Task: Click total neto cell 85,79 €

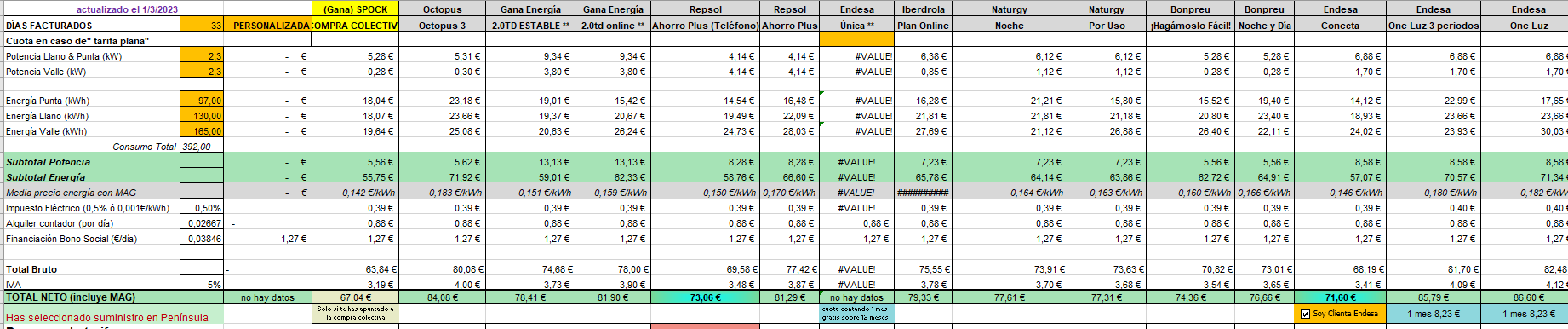Action: 1434,297
